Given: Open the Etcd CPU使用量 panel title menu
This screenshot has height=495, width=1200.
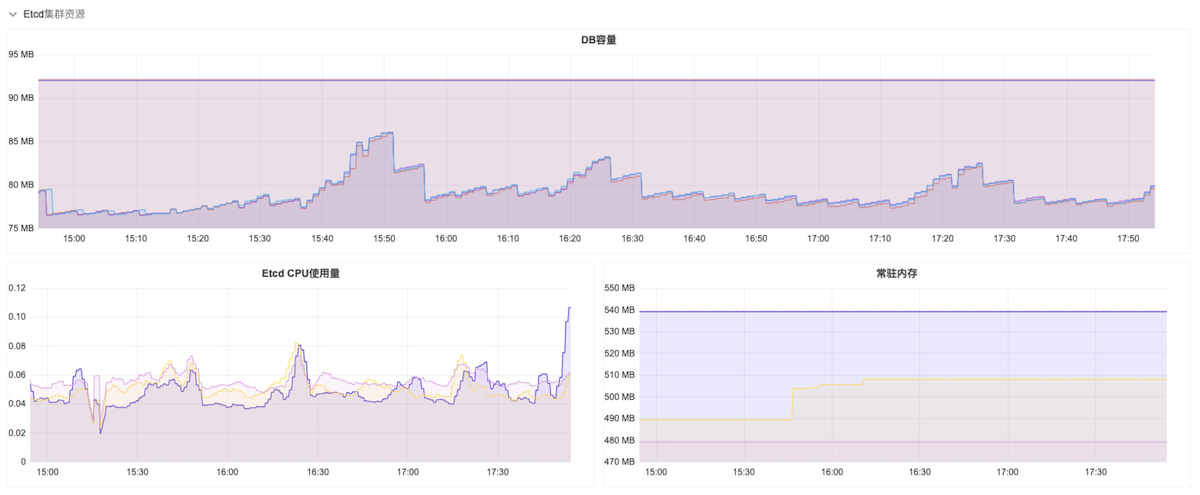Looking at the screenshot, I should click(x=300, y=272).
